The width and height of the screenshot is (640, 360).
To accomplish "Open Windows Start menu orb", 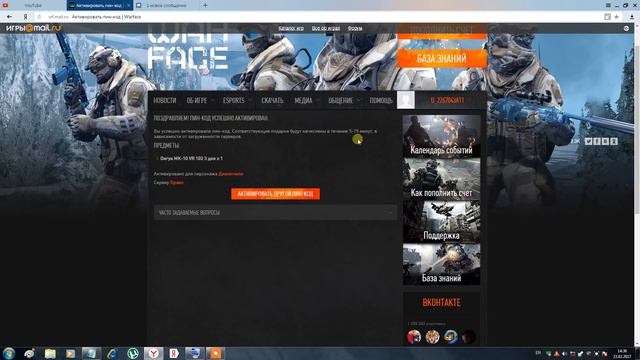I will pos(9,353).
